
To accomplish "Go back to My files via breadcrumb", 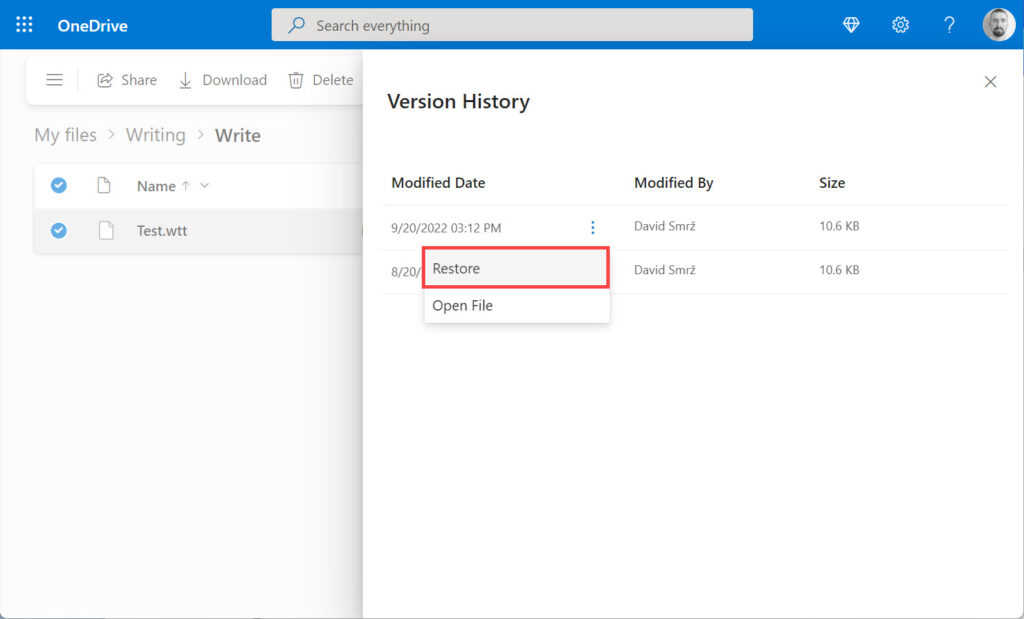I will (65, 134).
